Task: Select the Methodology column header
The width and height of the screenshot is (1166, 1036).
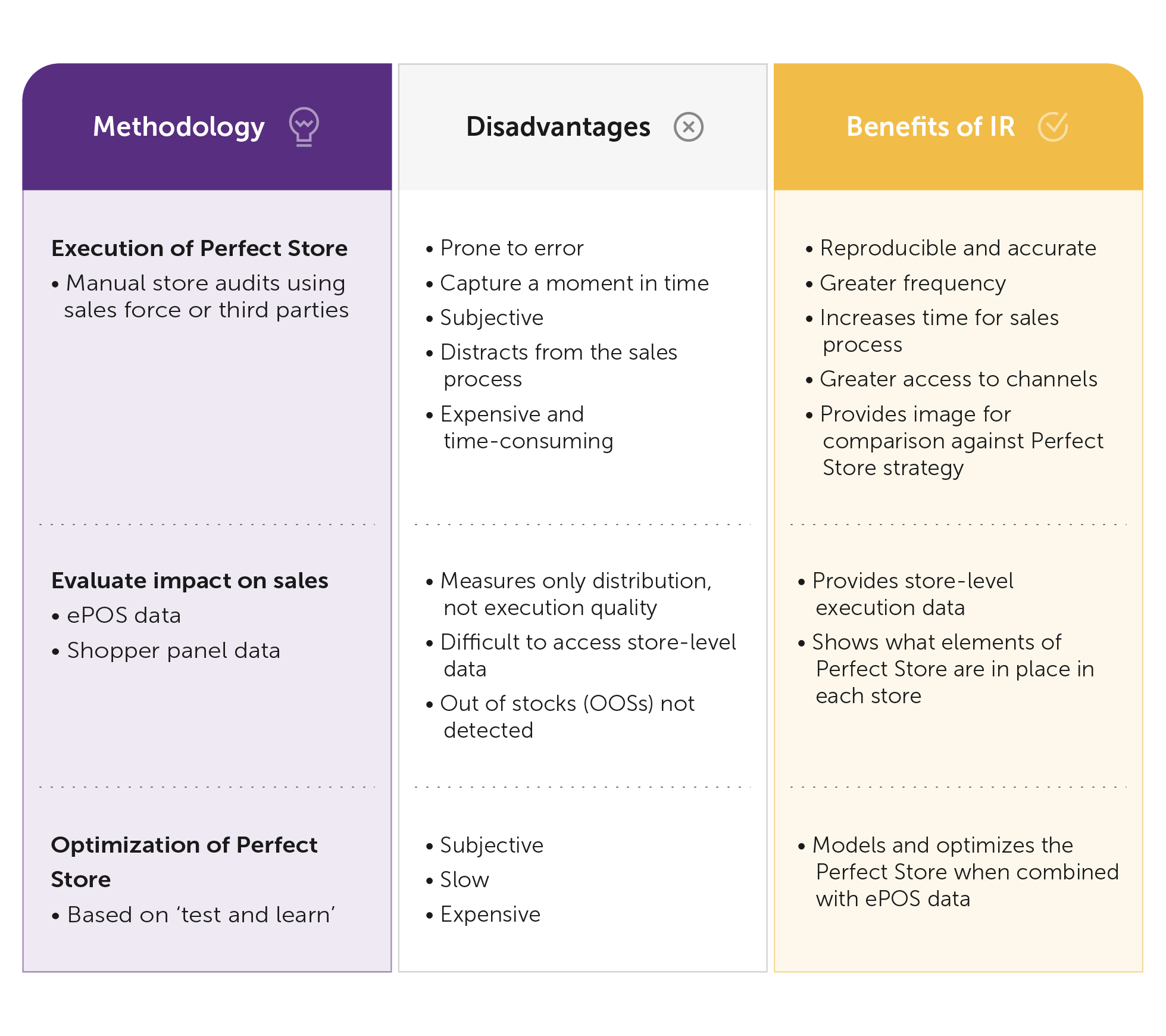Action: 179,127
